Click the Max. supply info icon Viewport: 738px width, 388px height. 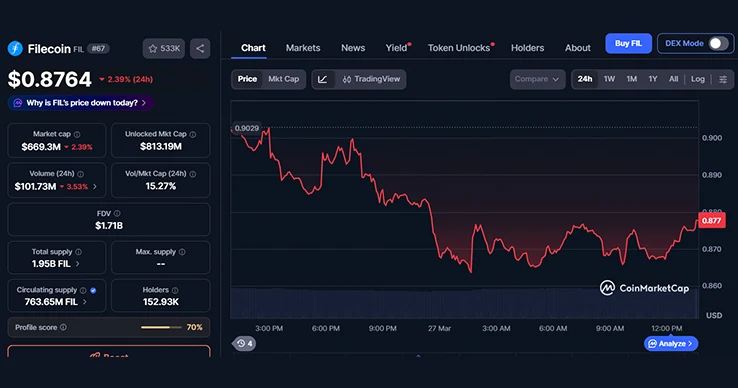(x=182, y=252)
